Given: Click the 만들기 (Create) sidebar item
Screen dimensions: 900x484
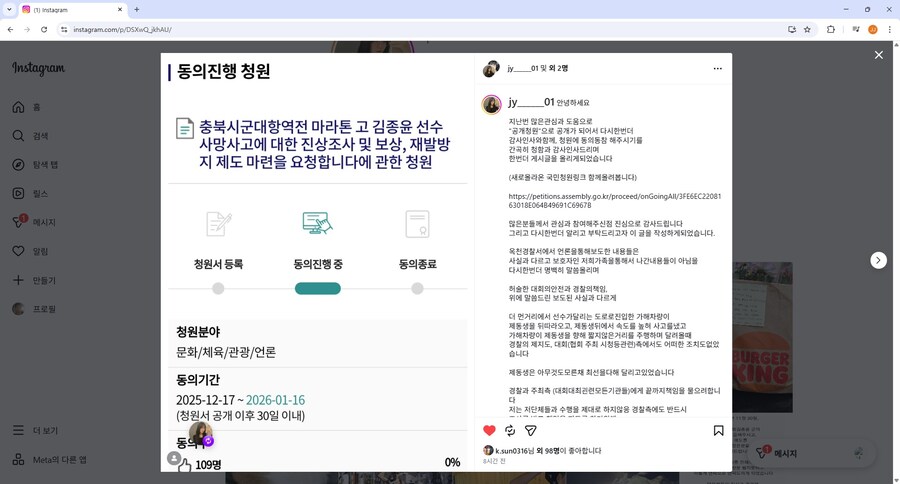Looking at the screenshot, I should [34, 280].
